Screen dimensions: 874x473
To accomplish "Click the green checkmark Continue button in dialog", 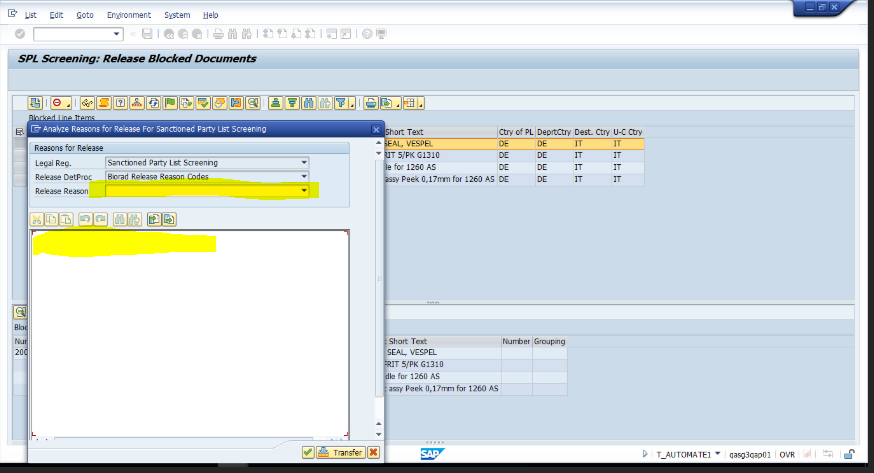I will (x=308, y=452).
